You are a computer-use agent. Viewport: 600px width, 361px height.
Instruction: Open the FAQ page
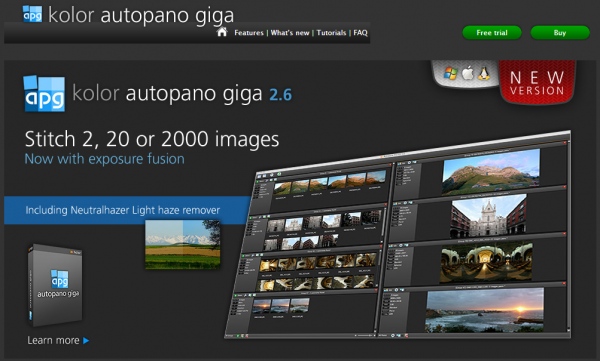coord(360,33)
